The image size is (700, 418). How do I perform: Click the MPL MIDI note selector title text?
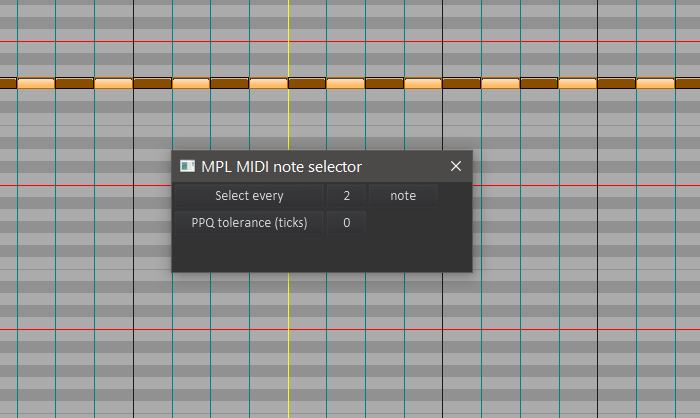click(281, 167)
